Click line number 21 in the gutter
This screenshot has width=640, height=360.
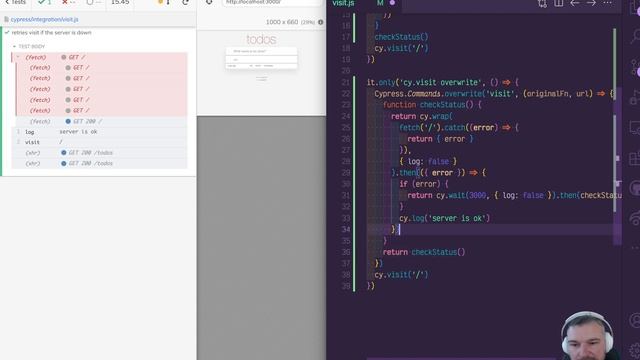point(346,82)
